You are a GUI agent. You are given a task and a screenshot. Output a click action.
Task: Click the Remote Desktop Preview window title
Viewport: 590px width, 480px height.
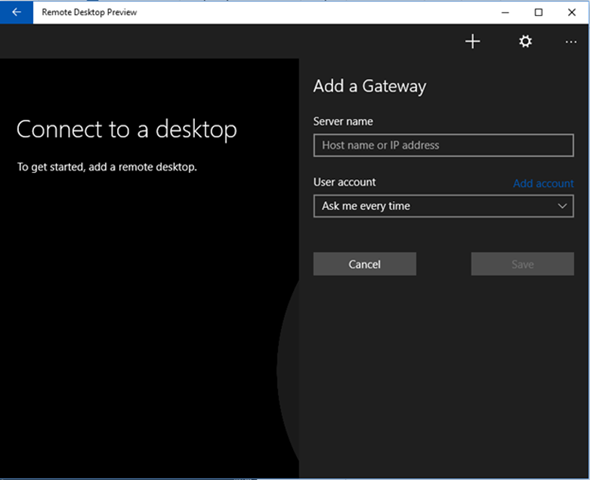[x=89, y=12]
